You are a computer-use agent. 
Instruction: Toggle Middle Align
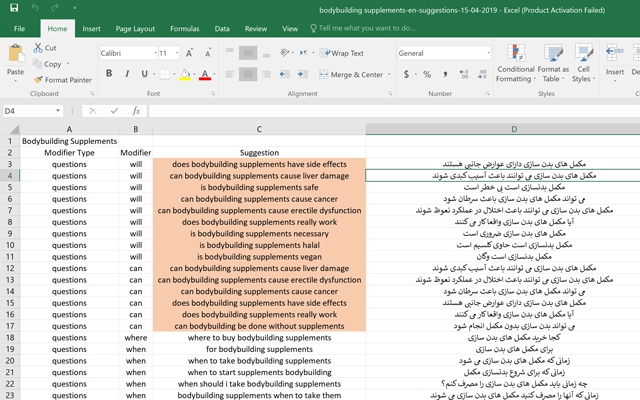(248, 53)
